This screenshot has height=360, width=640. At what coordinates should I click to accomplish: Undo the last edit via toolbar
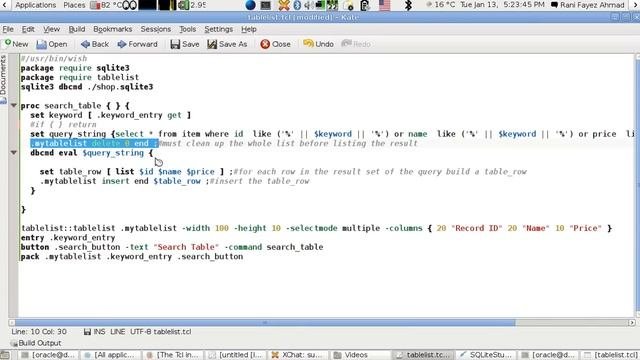click(x=318, y=44)
